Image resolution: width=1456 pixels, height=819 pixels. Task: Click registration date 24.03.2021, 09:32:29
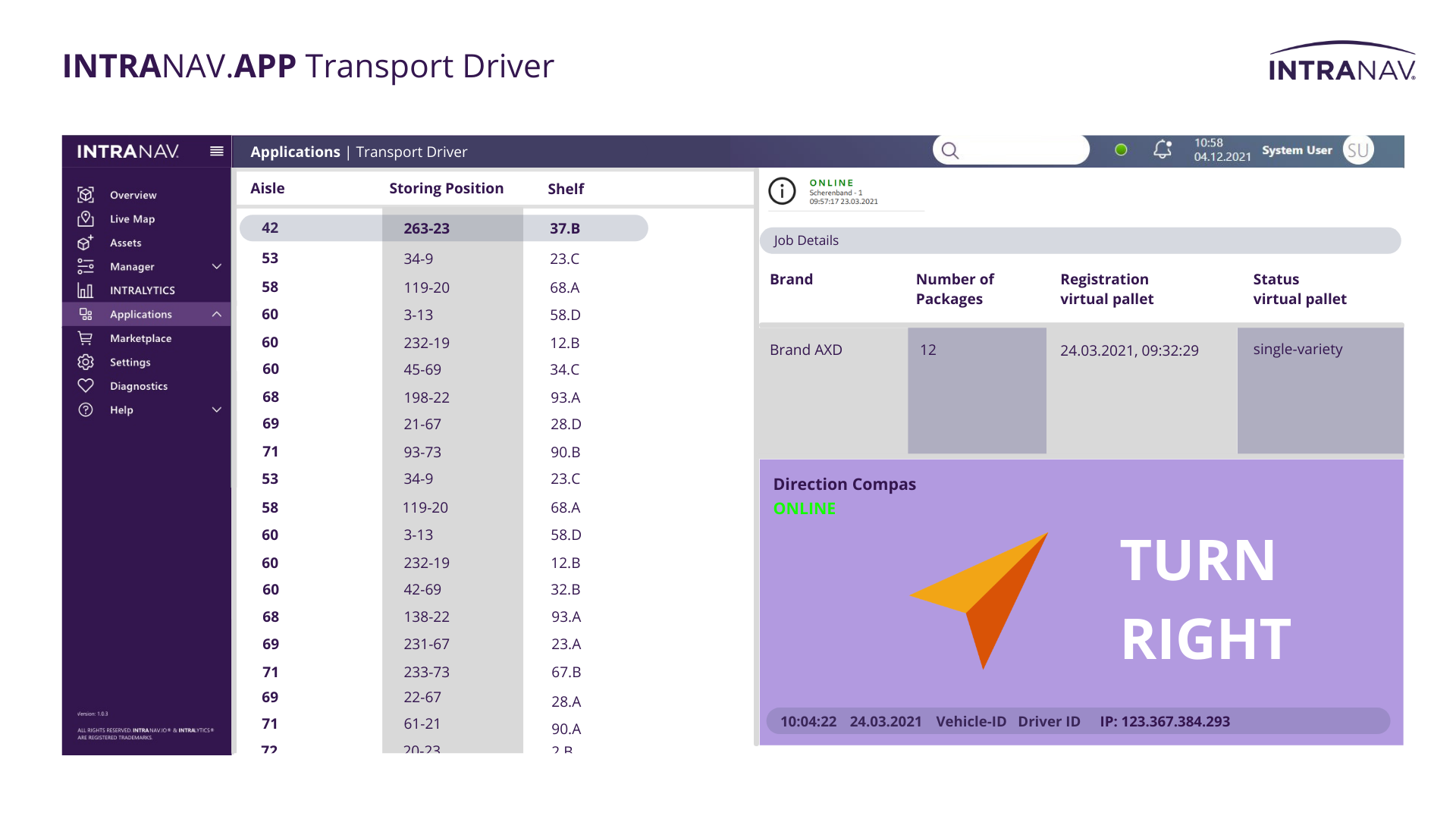pyautogui.click(x=1129, y=350)
